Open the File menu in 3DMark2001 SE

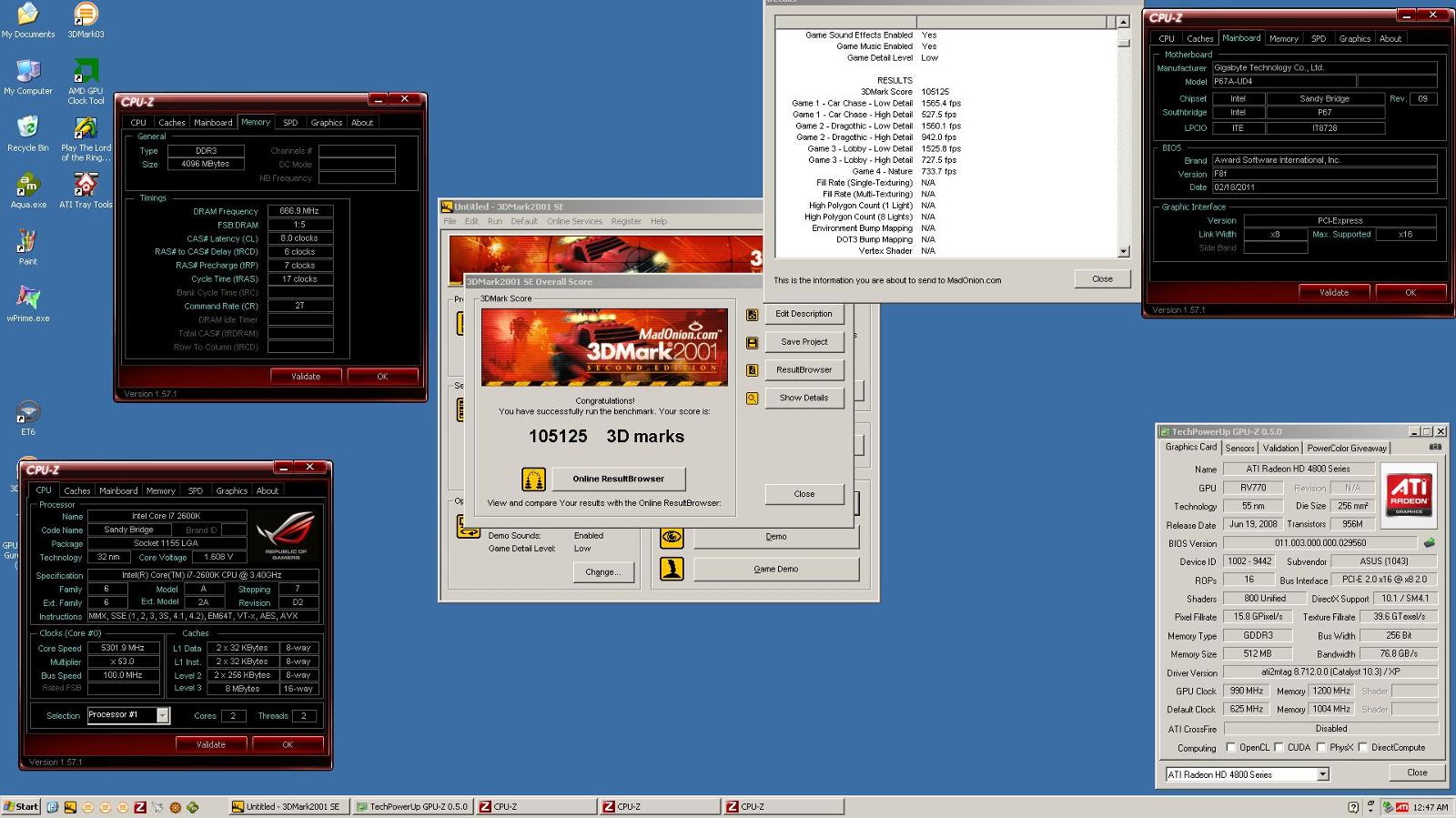450,221
